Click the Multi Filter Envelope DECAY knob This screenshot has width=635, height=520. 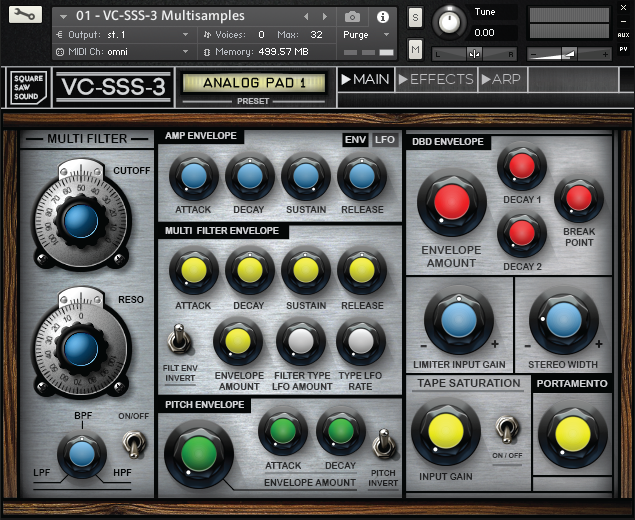[249, 271]
